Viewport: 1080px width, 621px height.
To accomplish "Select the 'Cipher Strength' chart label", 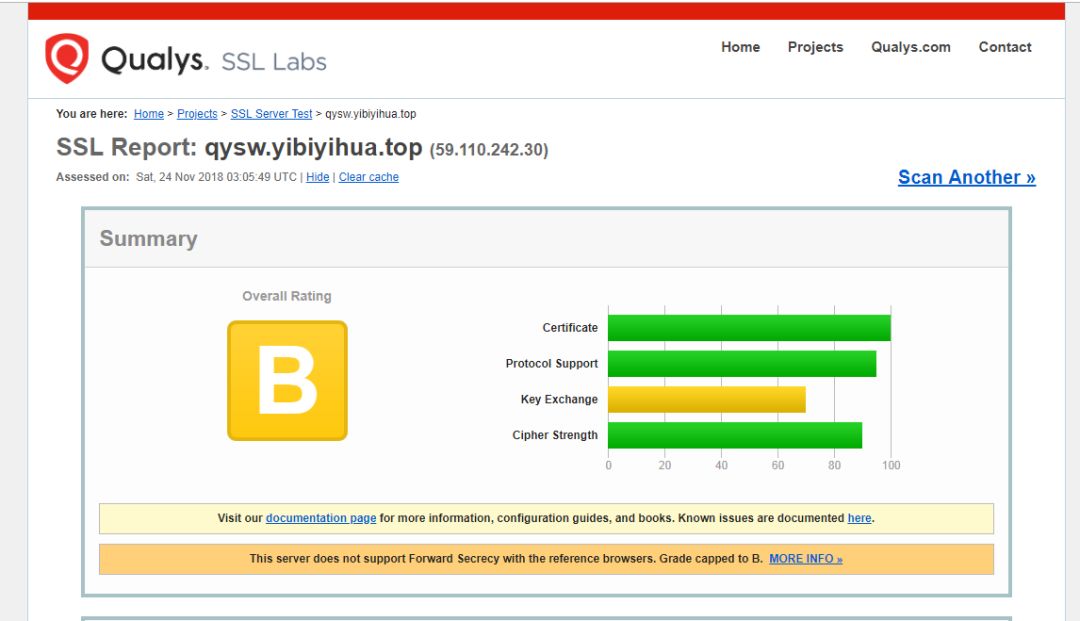I will pos(555,435).
